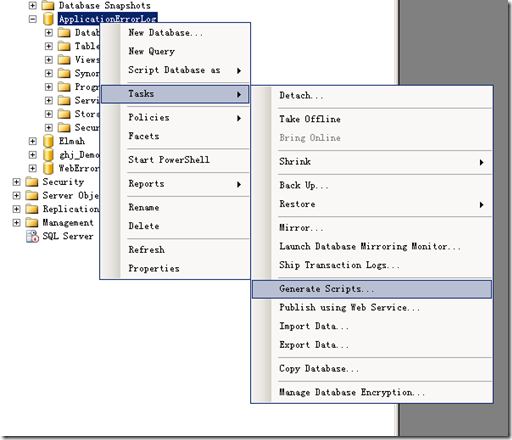Image resolution: width=512 pixels, height=440 pixels.
Task: Click the Elmah database icon
Action: [48, 141]
